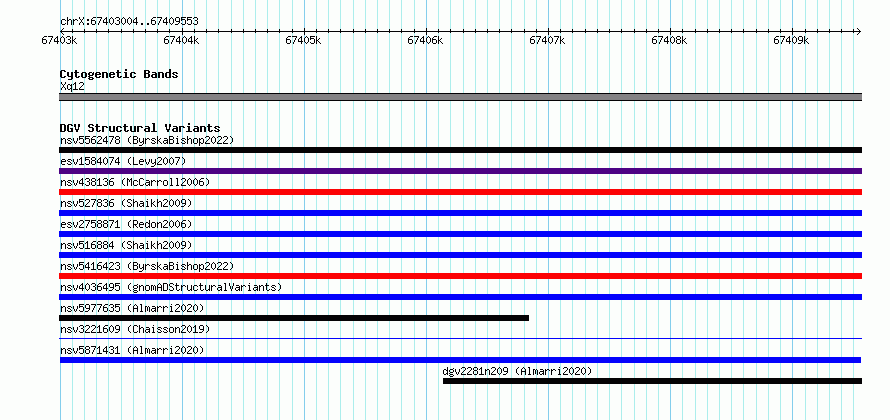Click the 67404k ruler tick label
Viewport: 890px width, 420px height.
pos(182,40)
